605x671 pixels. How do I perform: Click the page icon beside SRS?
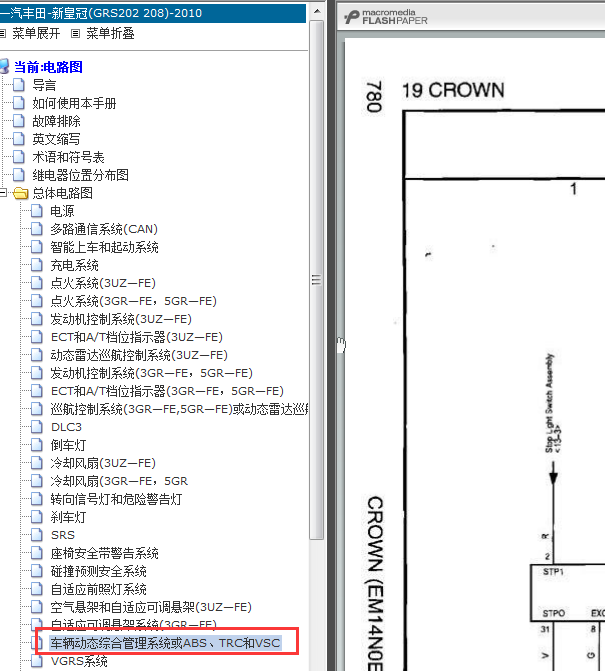click(x=37, y=535)
